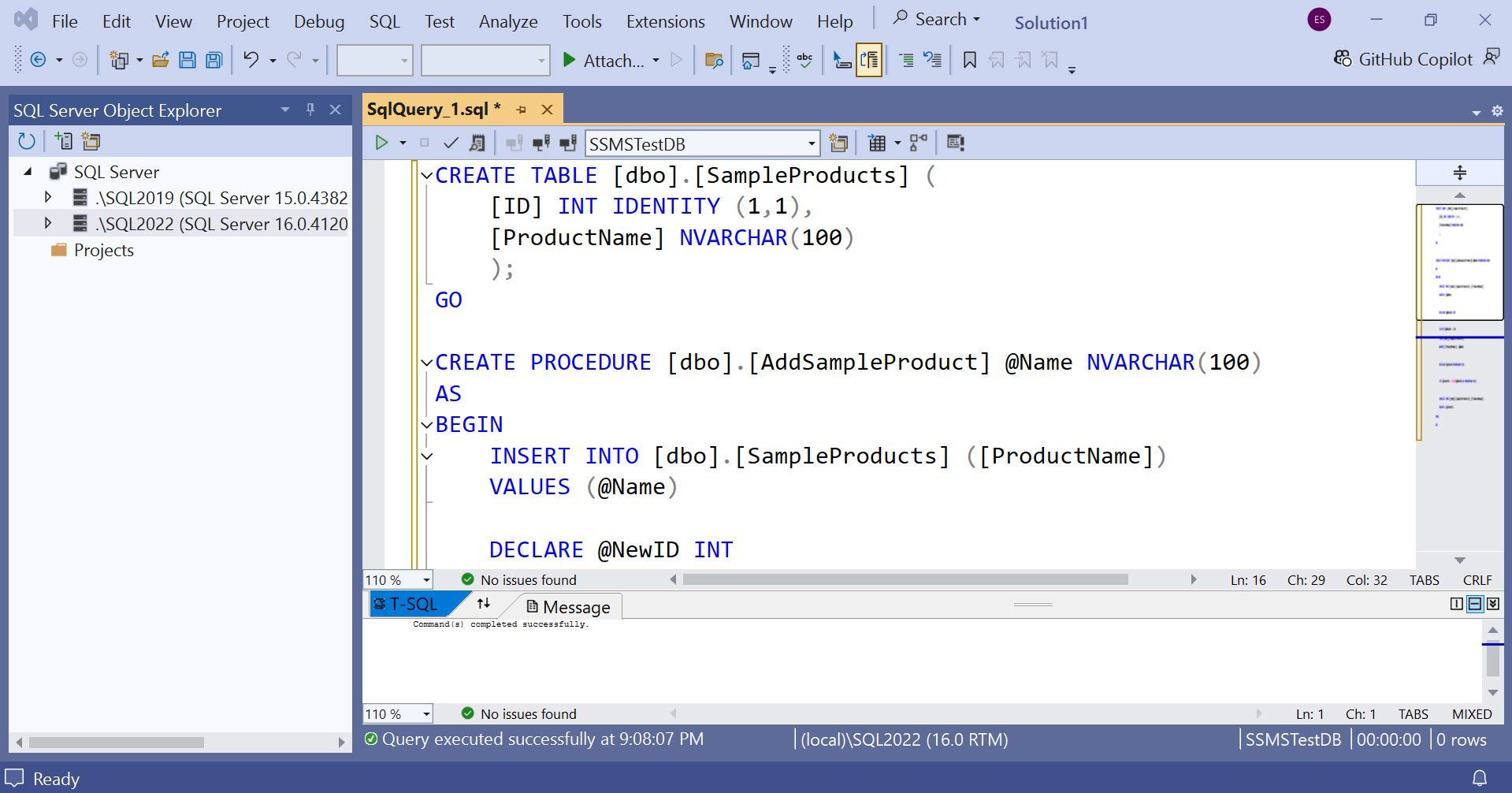Open the Attach dropdown arrow
The image size is (1512, 793).
tap(656, 60)
